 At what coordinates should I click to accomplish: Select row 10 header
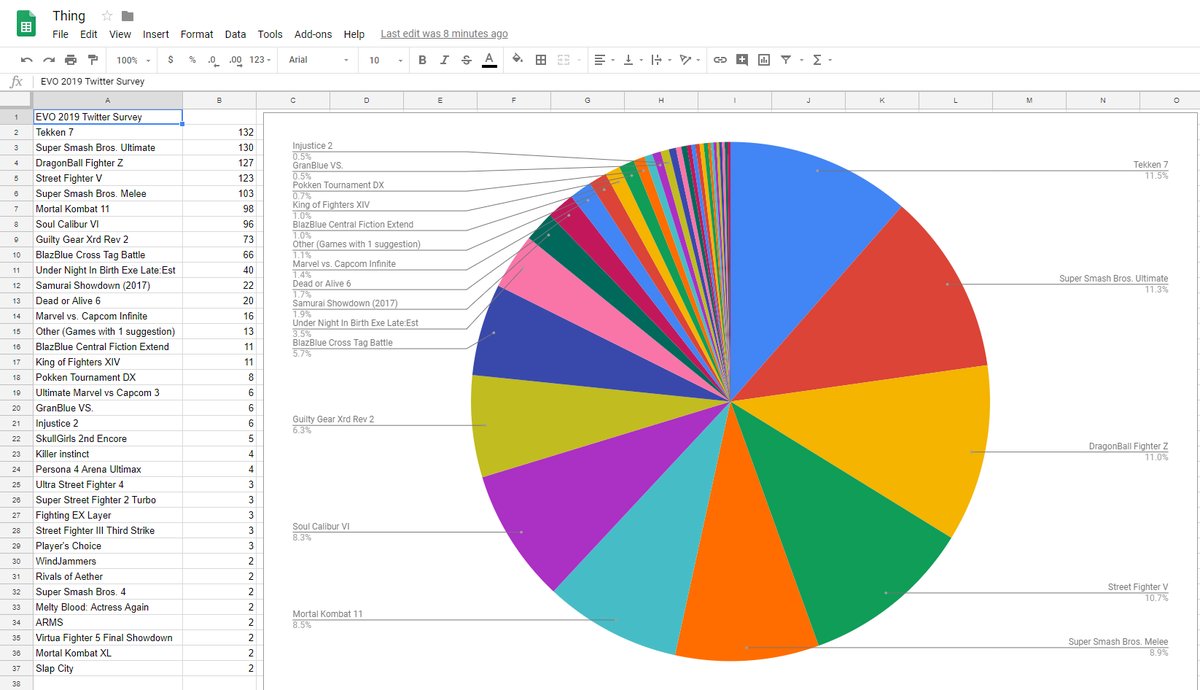click(x=16, y=255)
